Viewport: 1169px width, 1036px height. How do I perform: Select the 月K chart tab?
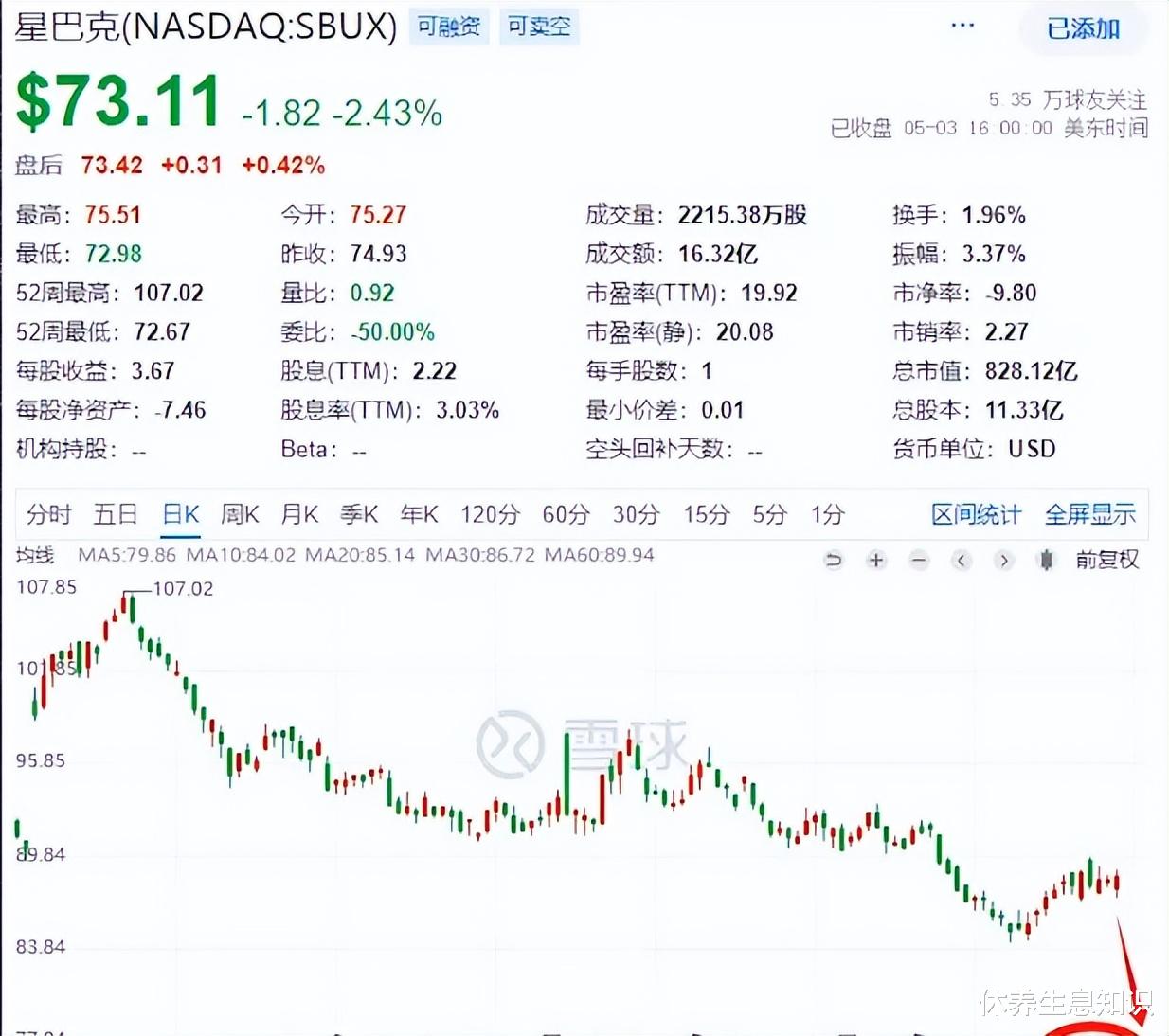click(x=299, y=514)
